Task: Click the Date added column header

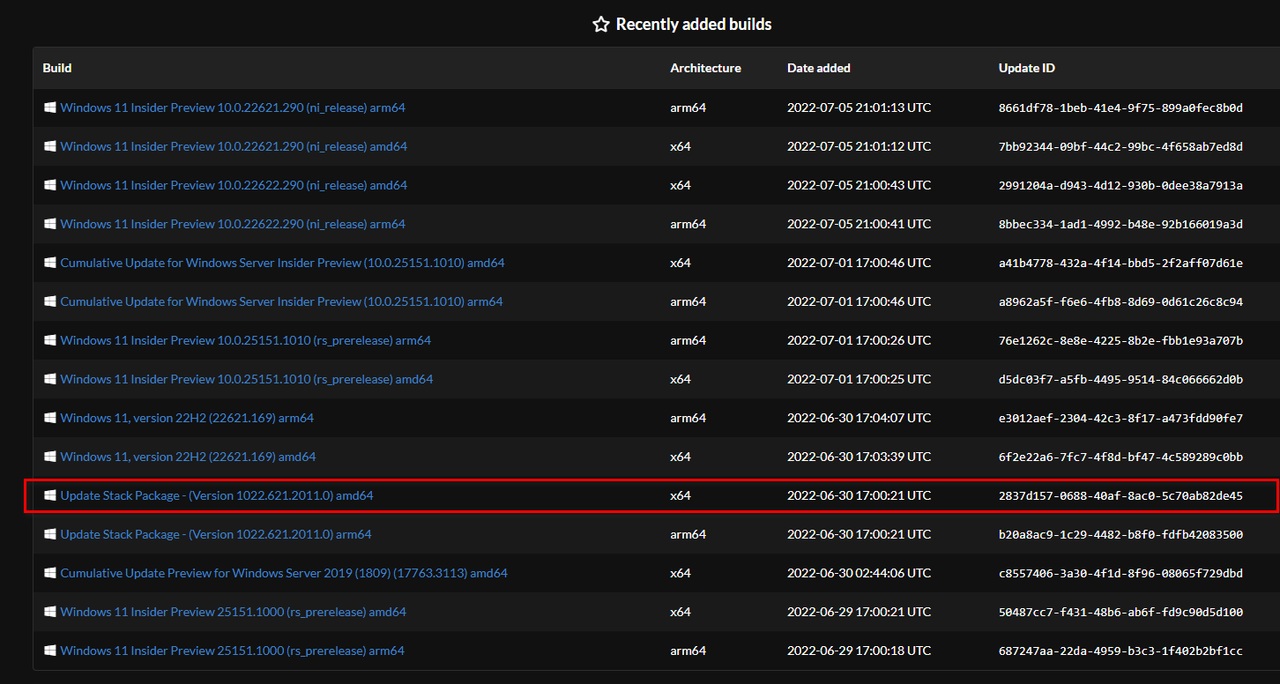Action: (x=819, y=68)
